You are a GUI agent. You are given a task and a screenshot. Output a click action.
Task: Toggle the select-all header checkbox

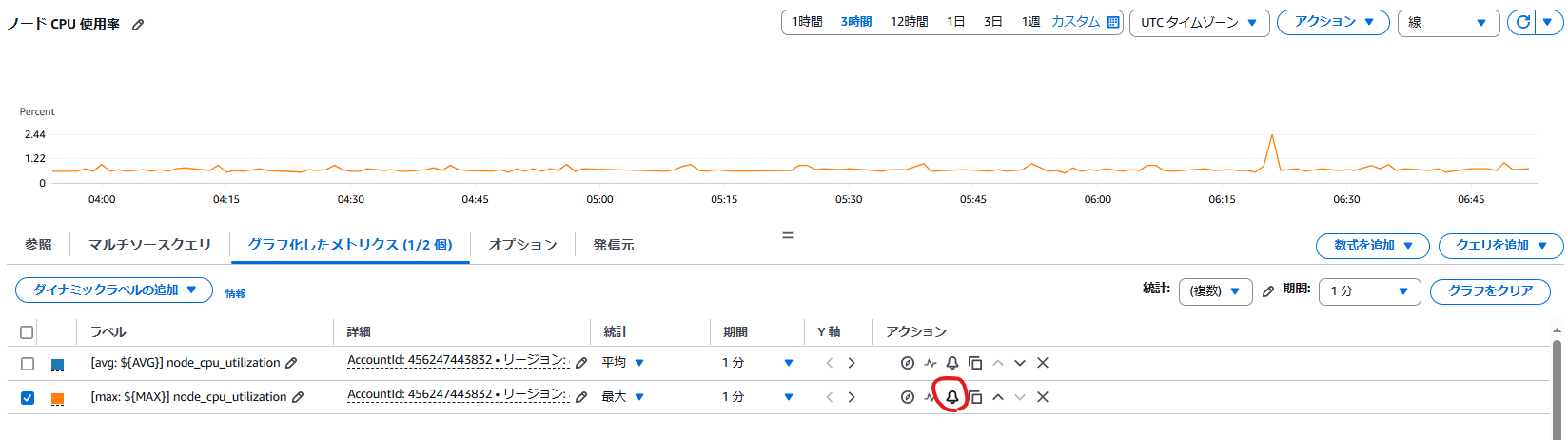point(27,332)
